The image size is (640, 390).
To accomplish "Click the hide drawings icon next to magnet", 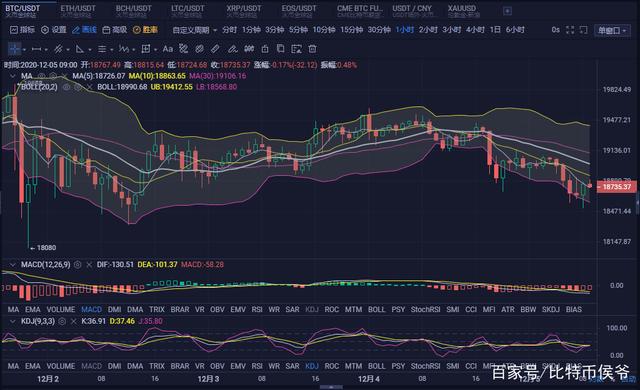I will (199, 49).
